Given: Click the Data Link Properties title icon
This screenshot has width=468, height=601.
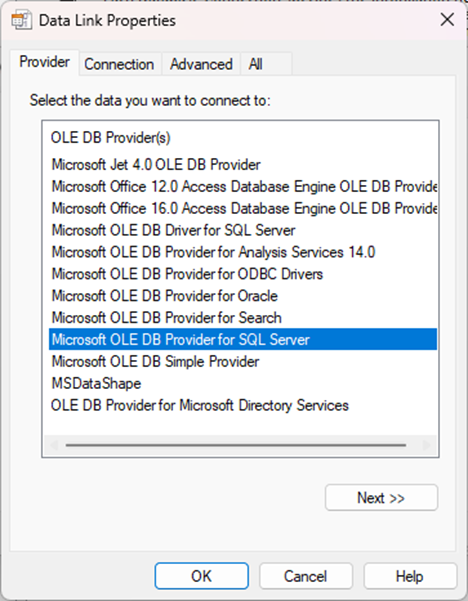Looking at the screenshot, I should (21, 20).
